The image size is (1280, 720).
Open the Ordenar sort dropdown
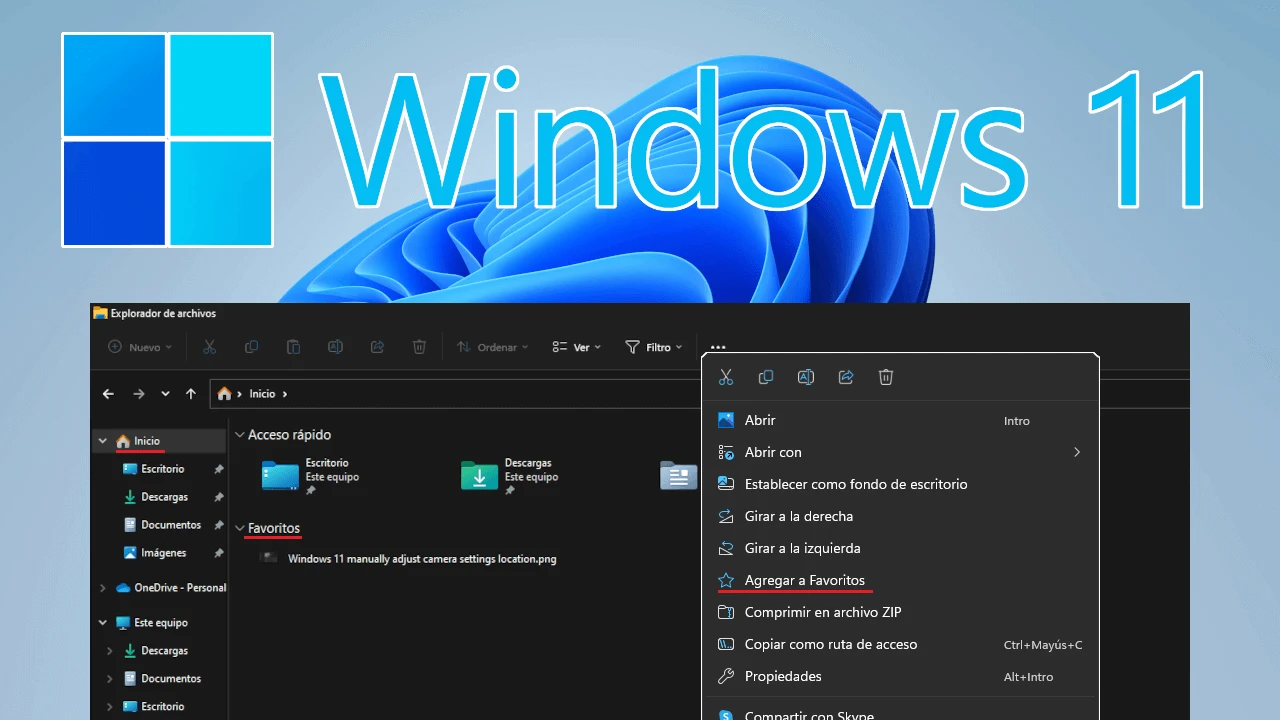tap(493, 347)
